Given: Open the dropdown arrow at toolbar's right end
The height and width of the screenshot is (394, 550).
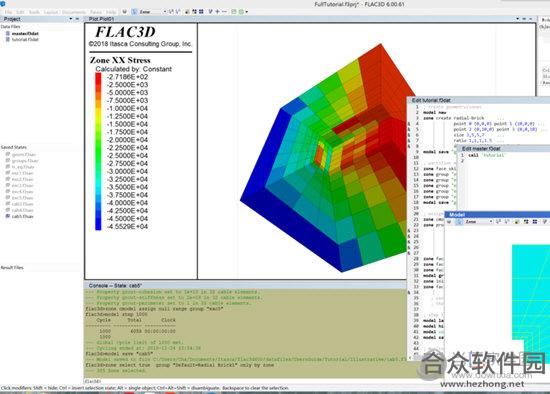Looking at the screenshot, I should 247,12.
